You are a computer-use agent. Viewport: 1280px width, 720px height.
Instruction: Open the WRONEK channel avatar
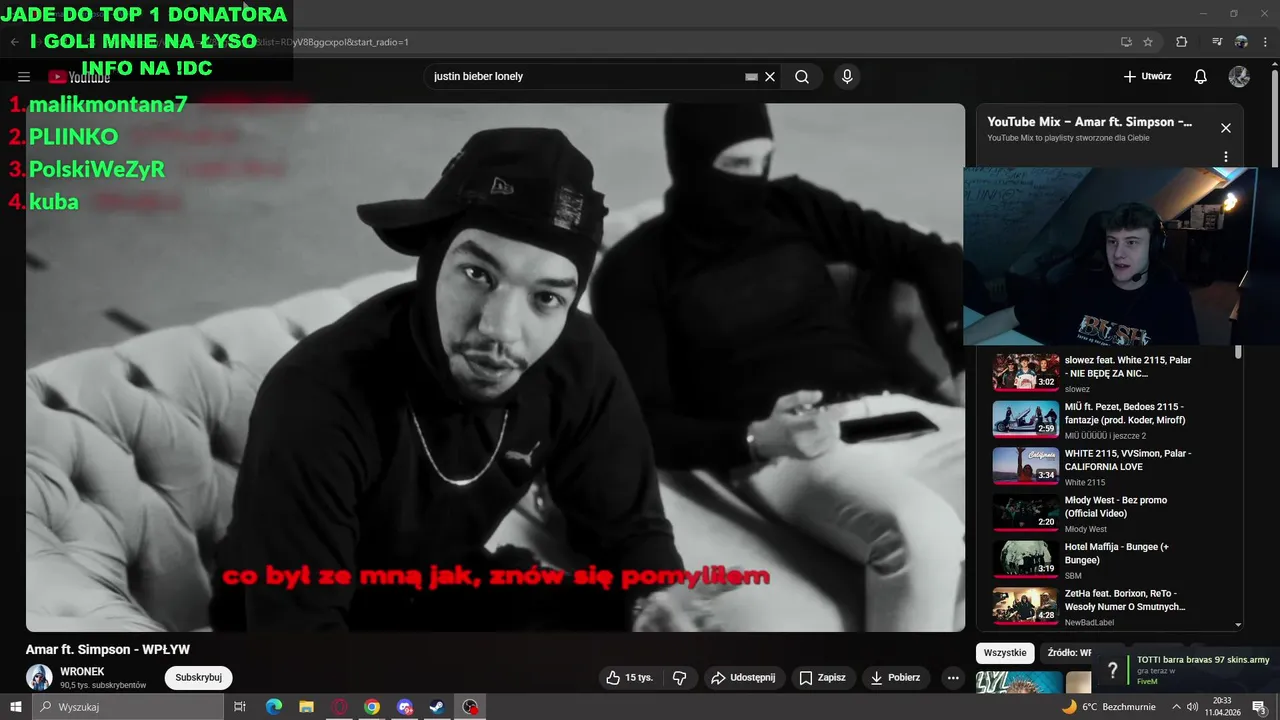coord(39,678)
